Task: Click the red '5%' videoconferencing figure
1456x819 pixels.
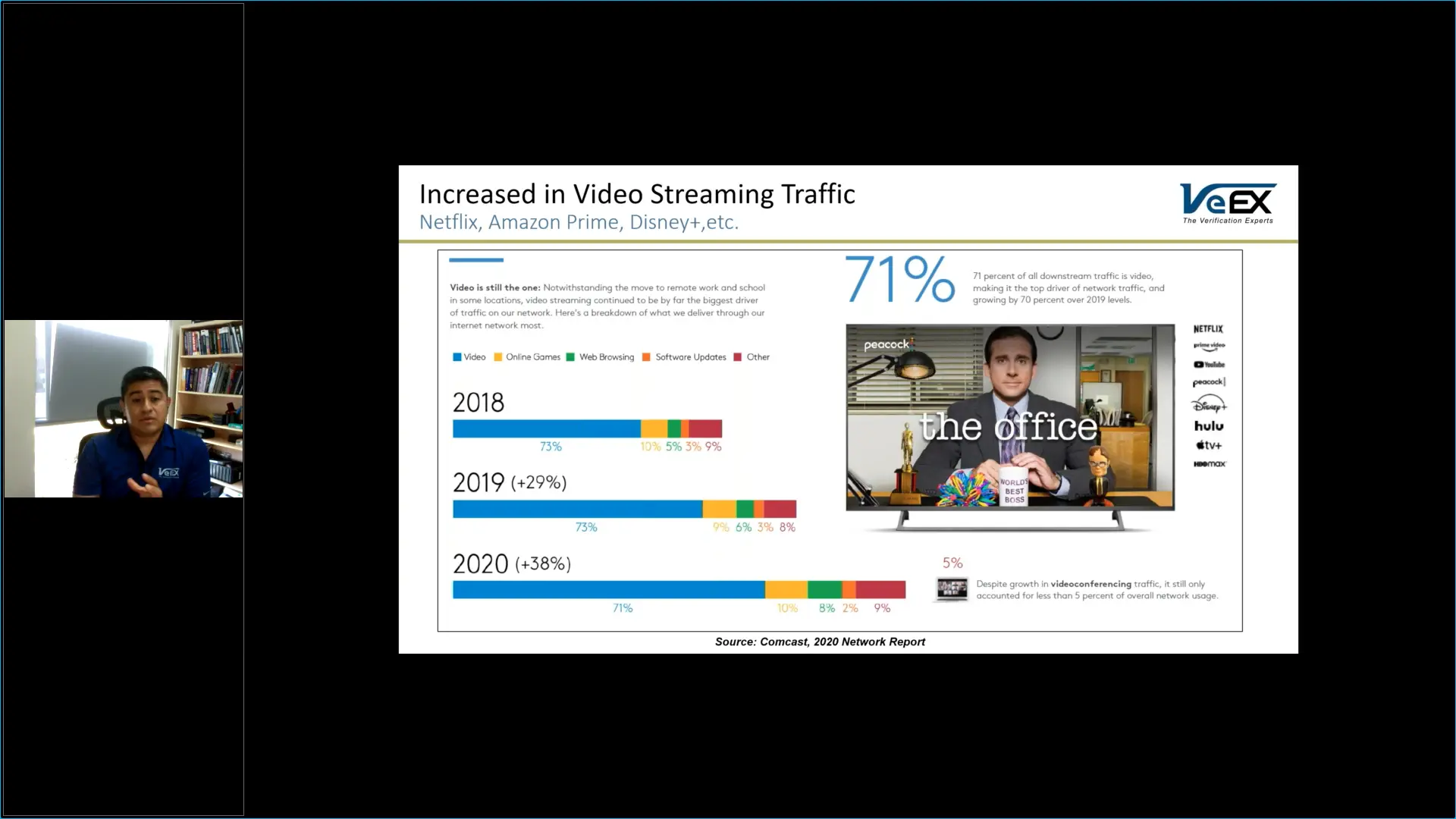Action: [952, 563]
